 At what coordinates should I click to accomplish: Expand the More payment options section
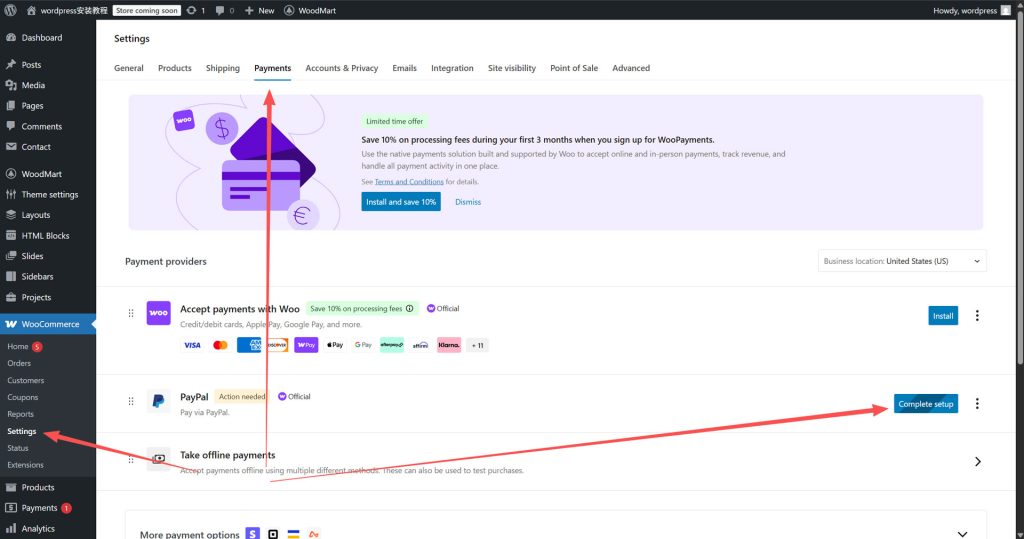pos(963,534)
